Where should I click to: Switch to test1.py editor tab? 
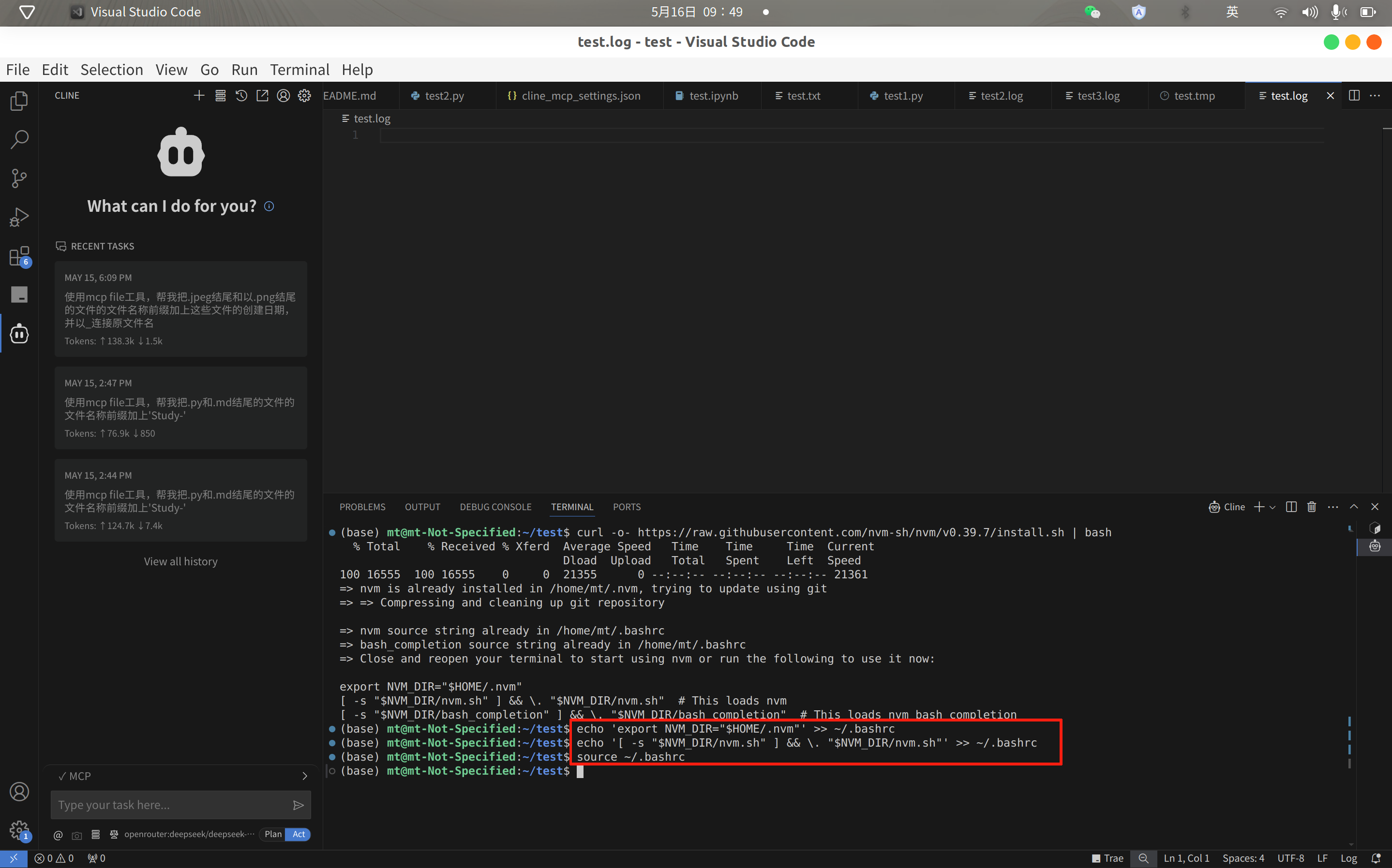(903, 96)
